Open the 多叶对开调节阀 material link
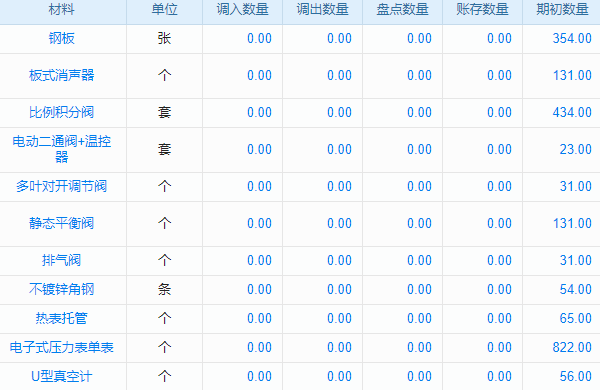 tap(61, 186)
